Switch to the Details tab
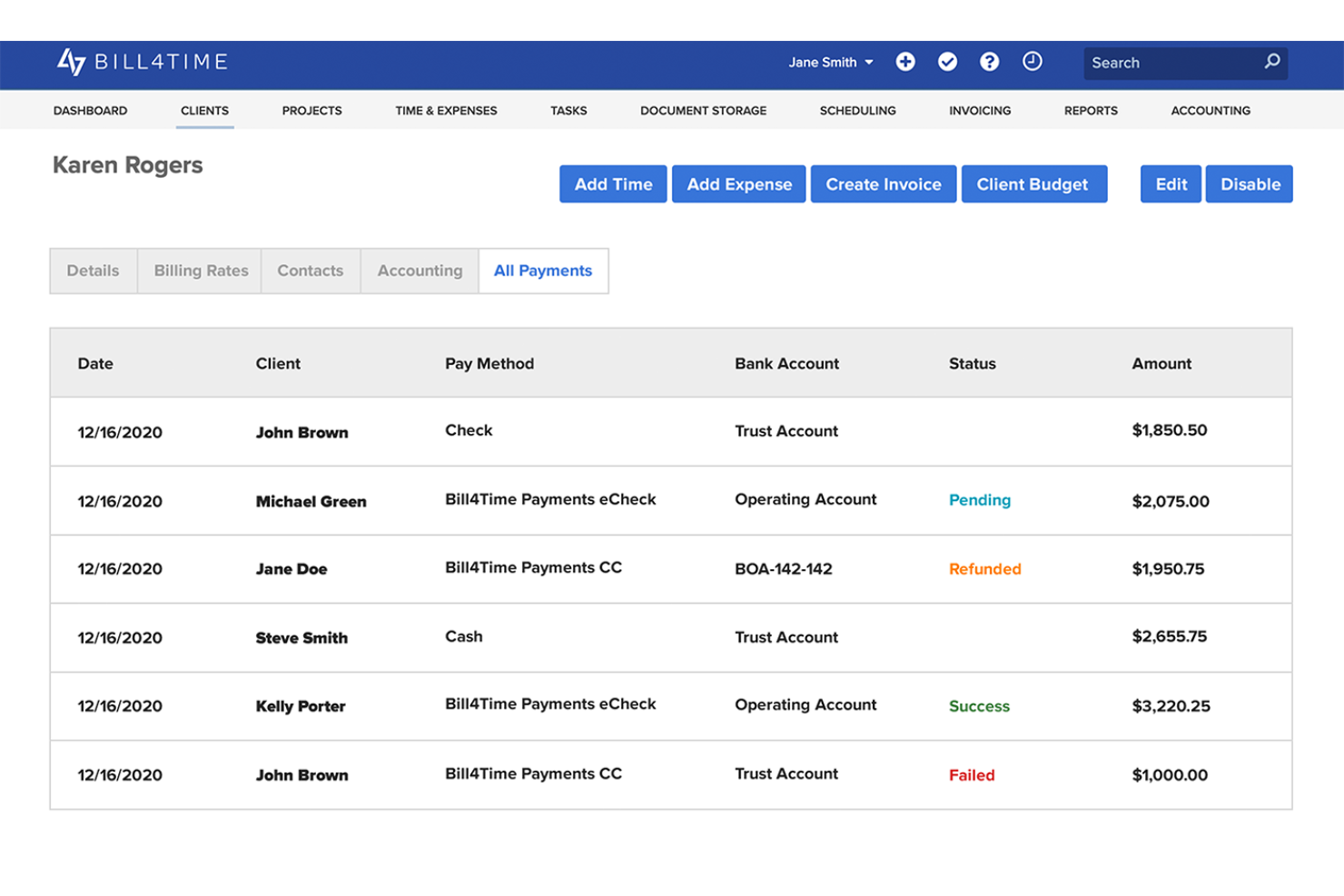This screenshot has width=1344, height=896. [x=94, y=271]
